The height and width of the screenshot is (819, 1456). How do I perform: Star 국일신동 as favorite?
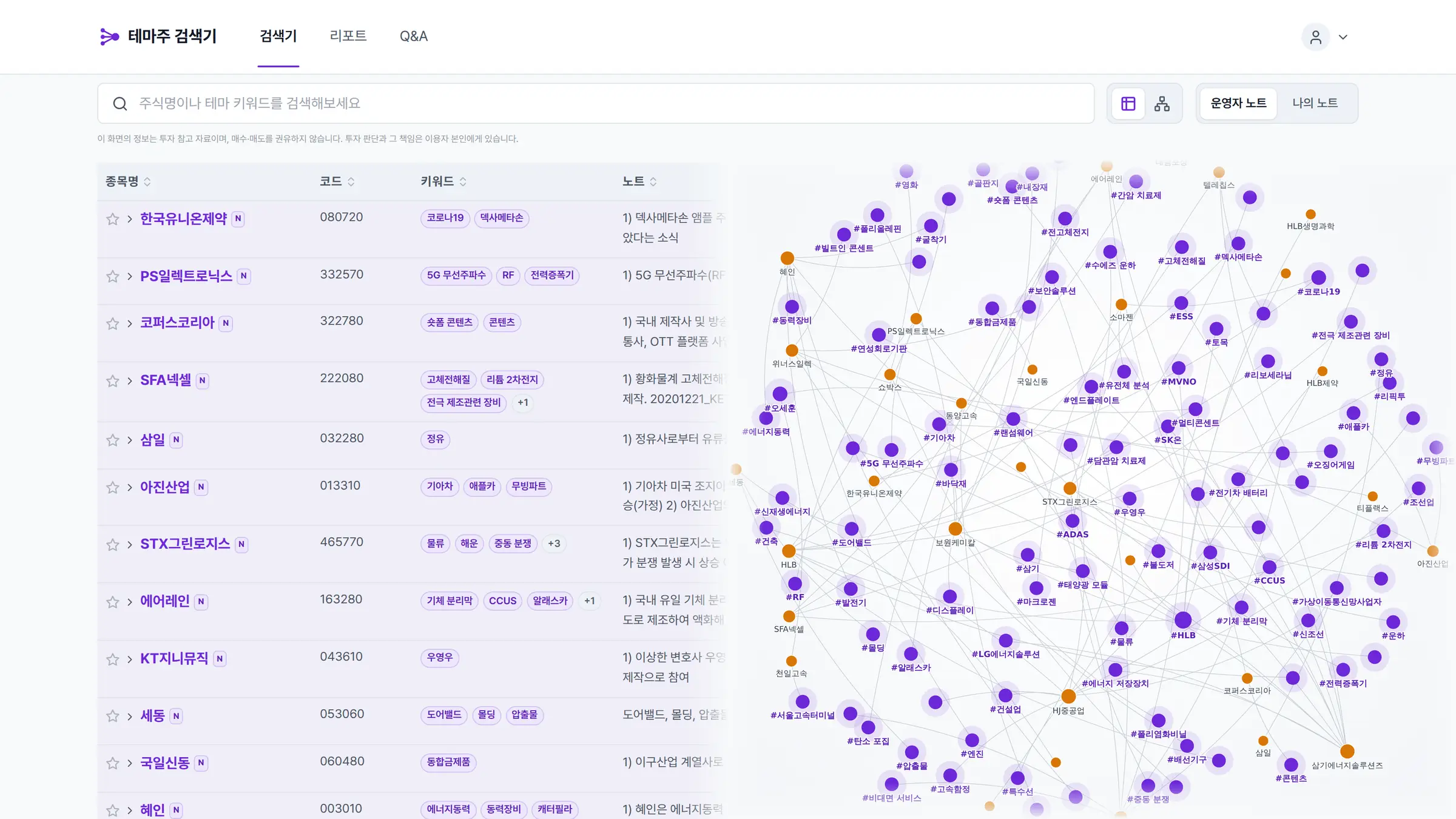(x=112, y=763)
